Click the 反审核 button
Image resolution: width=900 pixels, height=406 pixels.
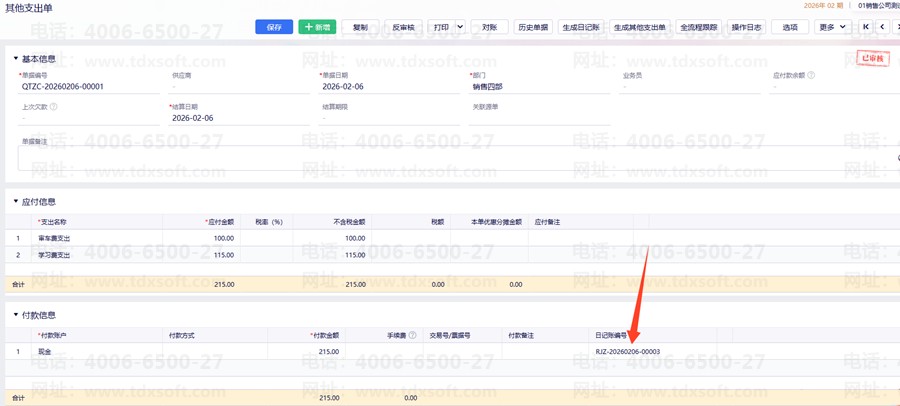403,27
